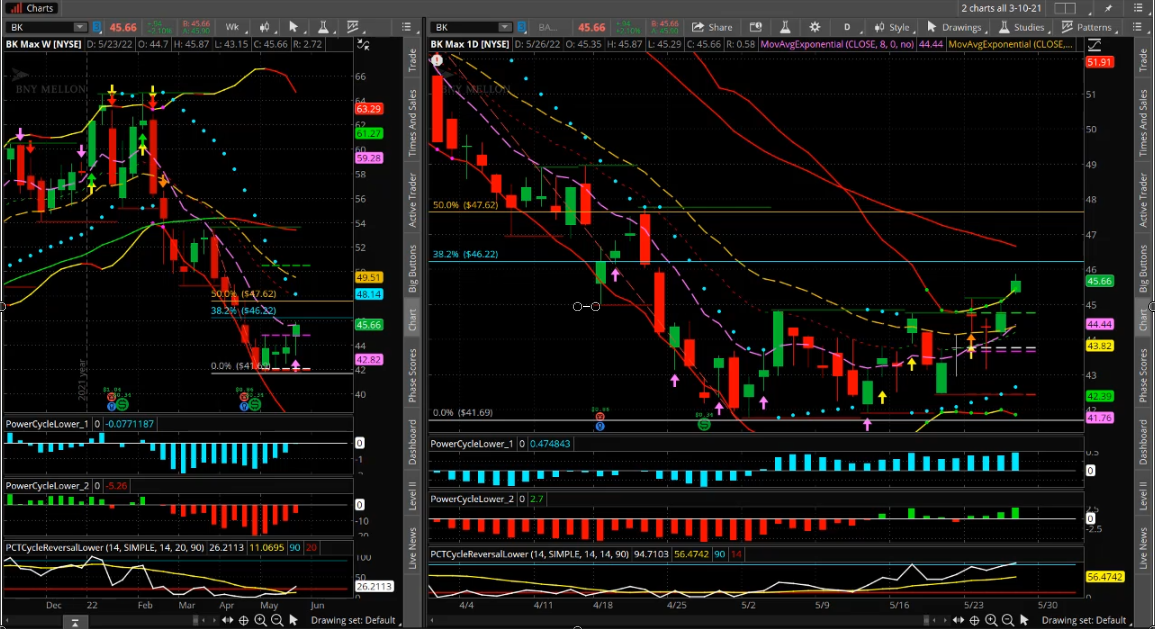Zoom in on the left chart

tap(260, 620)
